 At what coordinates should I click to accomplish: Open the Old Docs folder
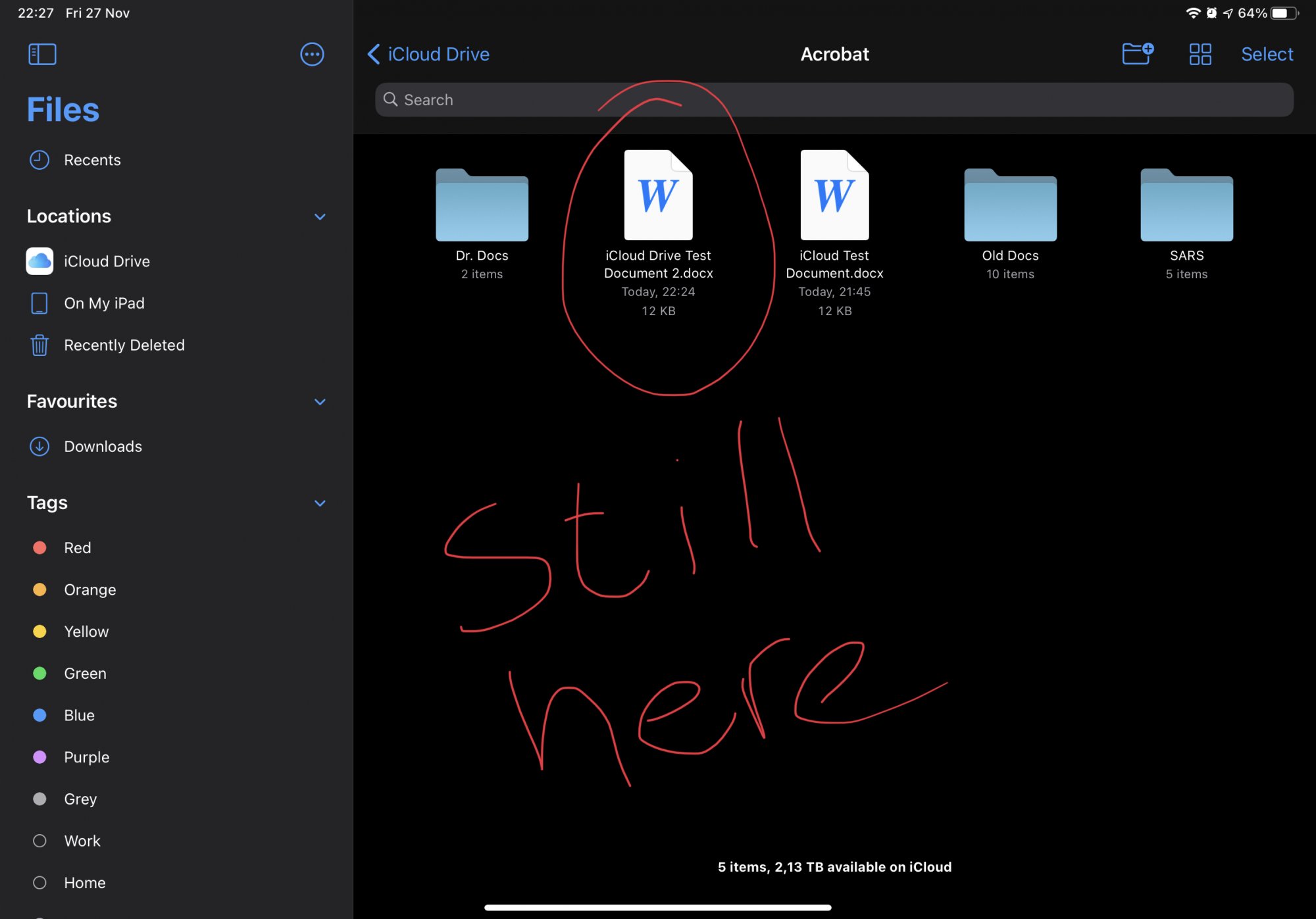[1010, 207]
